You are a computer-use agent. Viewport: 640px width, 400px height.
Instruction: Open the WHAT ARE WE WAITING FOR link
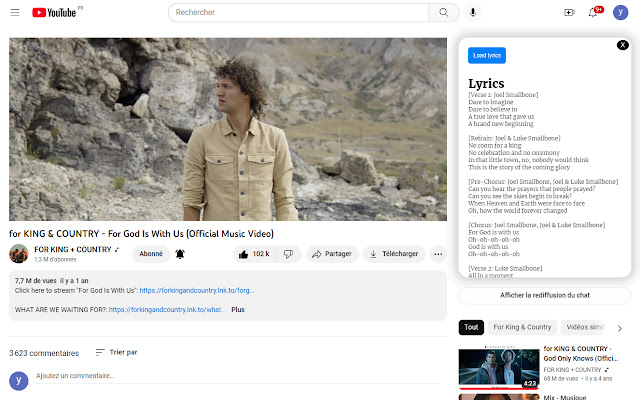click(166, 310)
